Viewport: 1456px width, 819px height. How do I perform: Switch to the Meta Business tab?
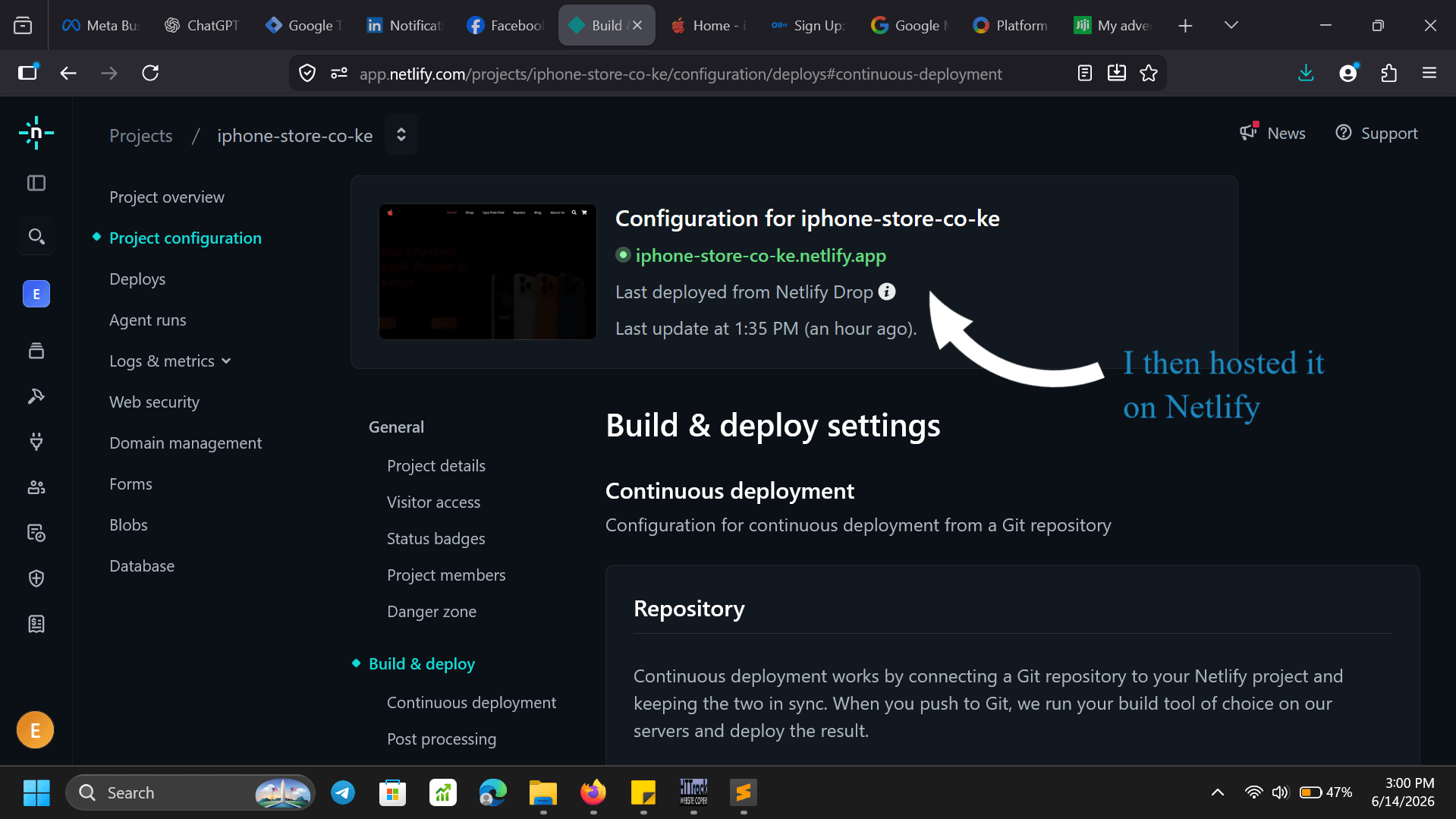pos(102,25)
